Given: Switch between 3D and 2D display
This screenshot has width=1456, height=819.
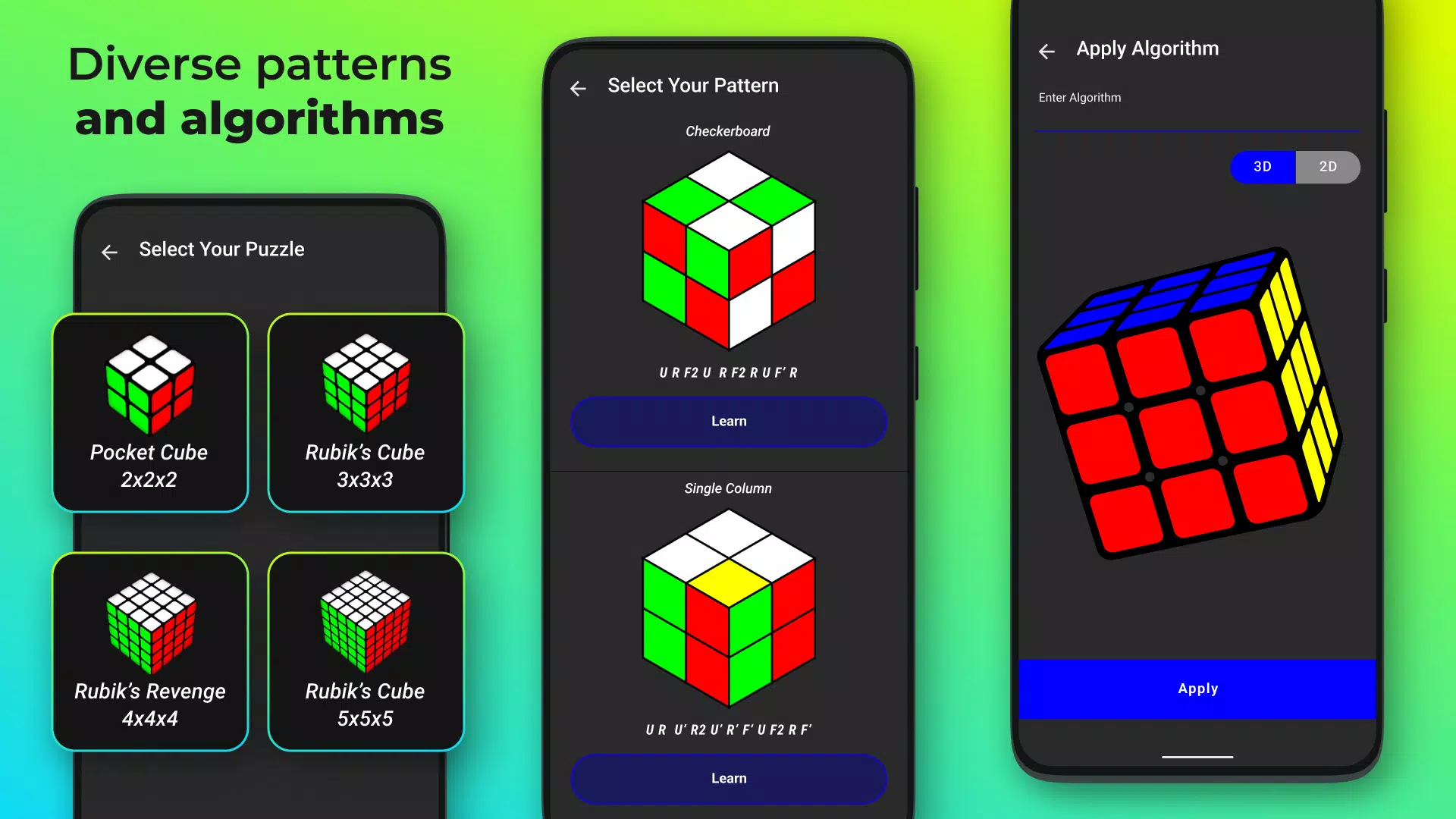Looking at the screenshot, I should click(1295, 167).
